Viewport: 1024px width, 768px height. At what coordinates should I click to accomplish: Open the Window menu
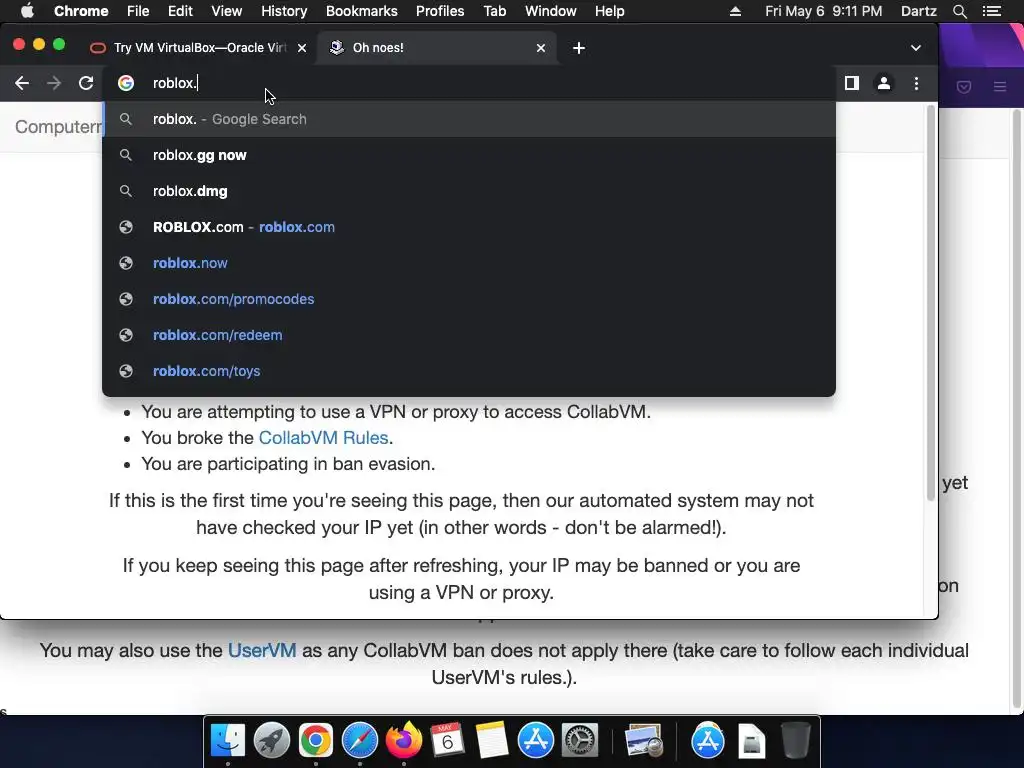551,11
